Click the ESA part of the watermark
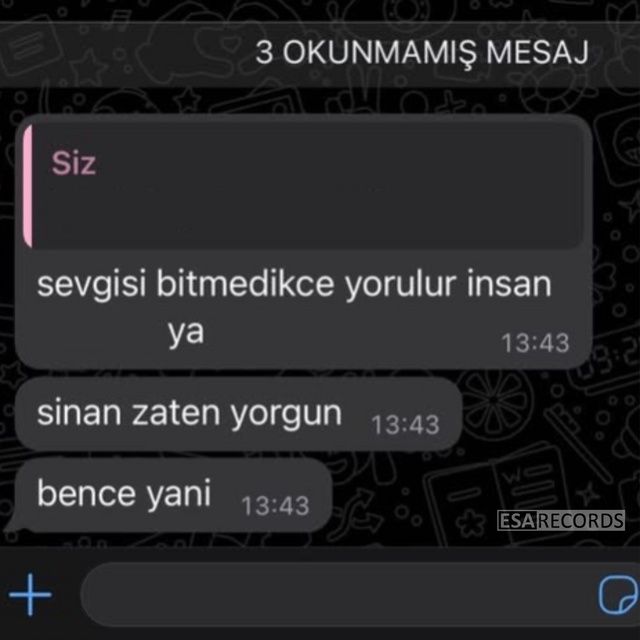Image resolution: width=640 pixels, height=640 pixels. (517, 520)
